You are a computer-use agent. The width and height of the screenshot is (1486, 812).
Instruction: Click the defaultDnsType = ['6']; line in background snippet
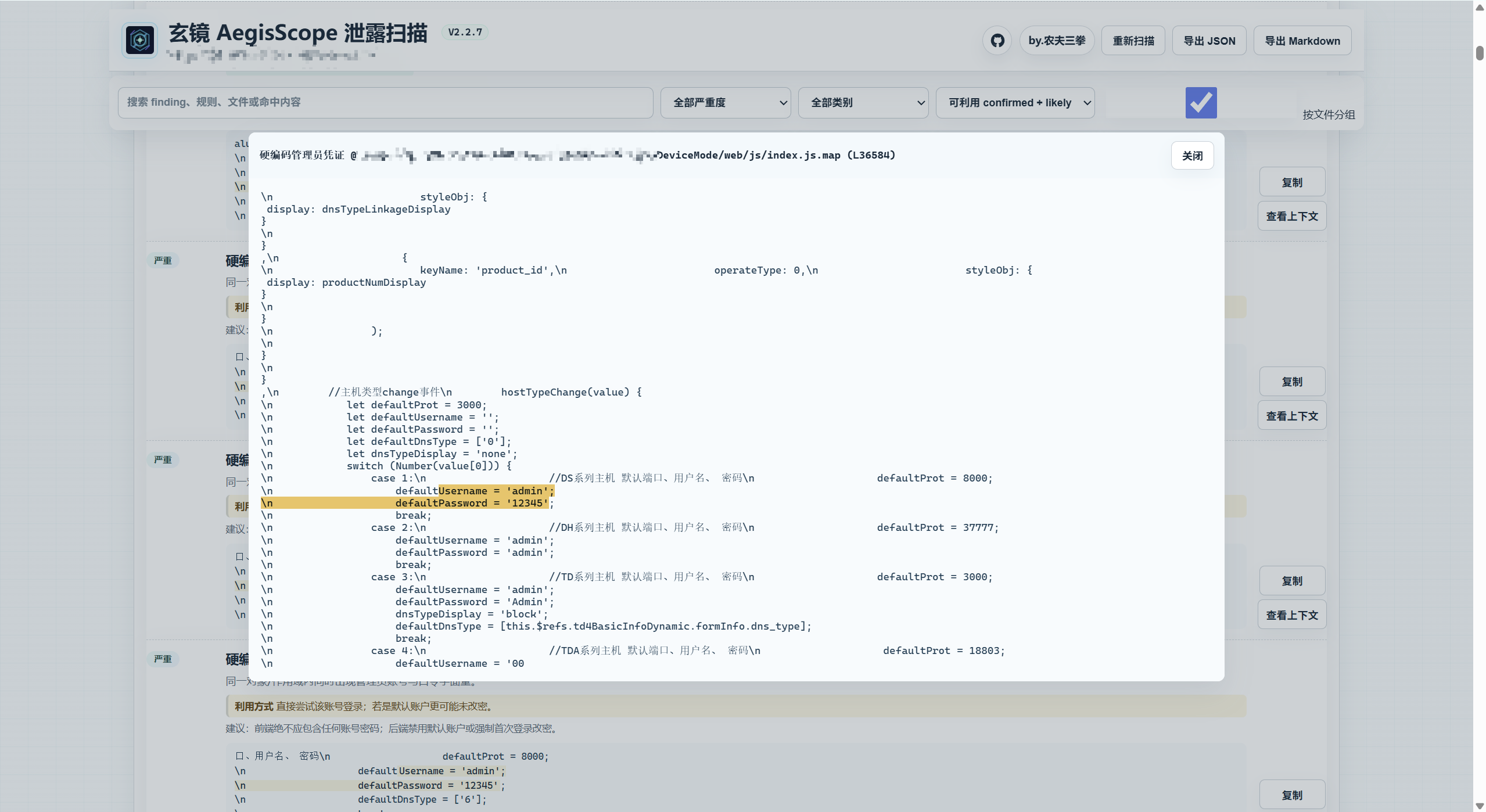[422, 799]
